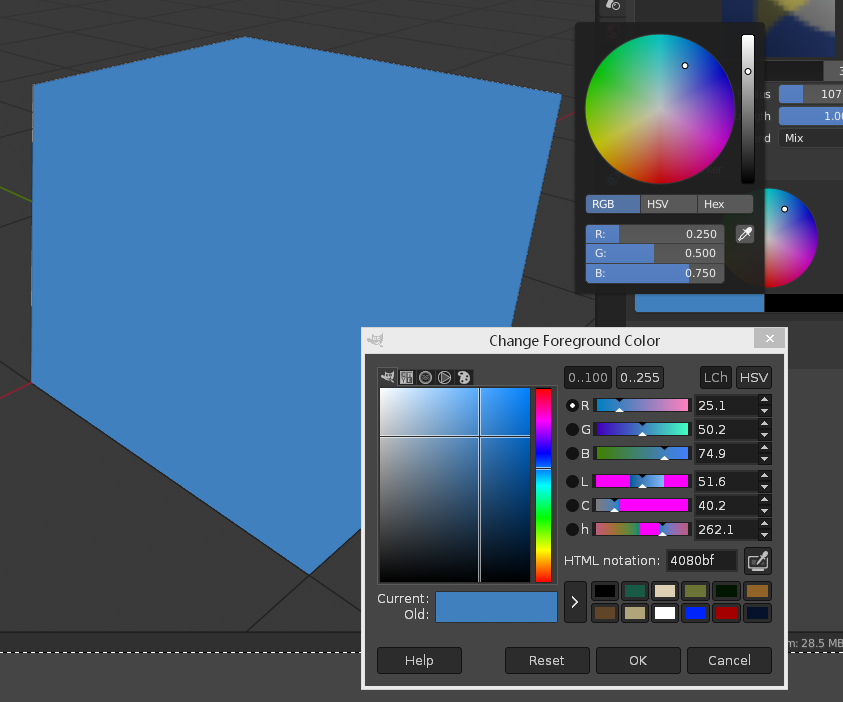This screenshot has width=843, height=702.
Task: Switch to the CMYK color selector
Action: [x=406, y=377]
